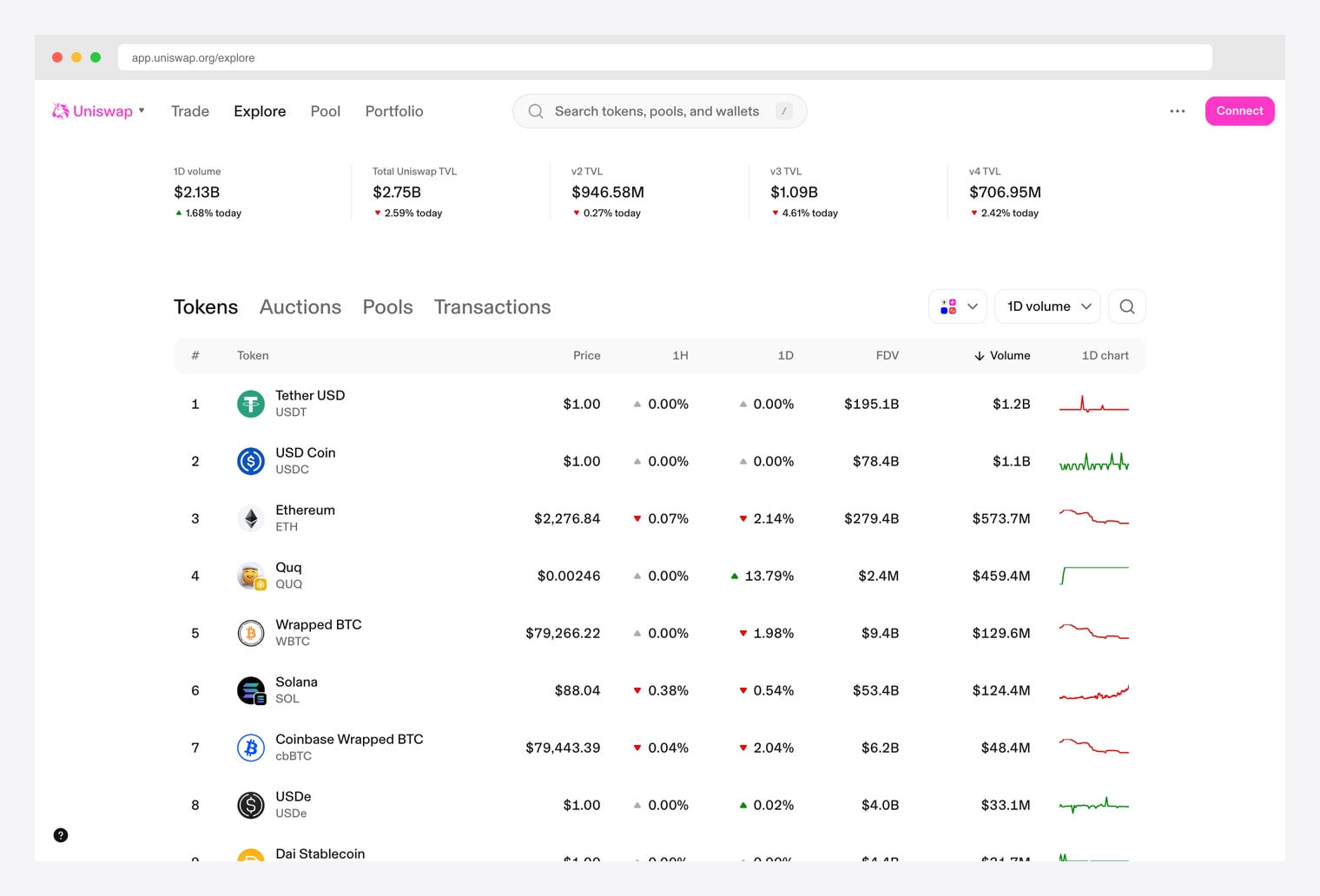
Task: Sort by the FDV column header
Action: pyautogui.click(x=888, y=355)
